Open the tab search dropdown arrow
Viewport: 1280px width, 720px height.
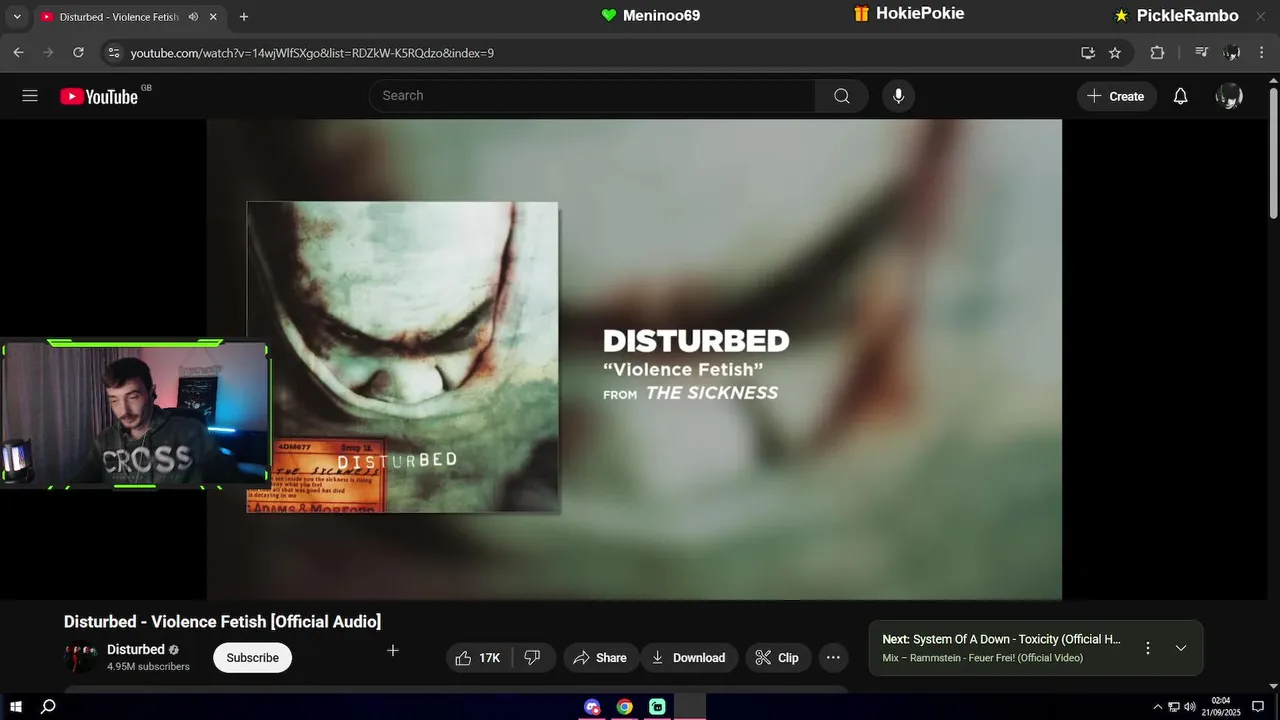coord(17,17)
